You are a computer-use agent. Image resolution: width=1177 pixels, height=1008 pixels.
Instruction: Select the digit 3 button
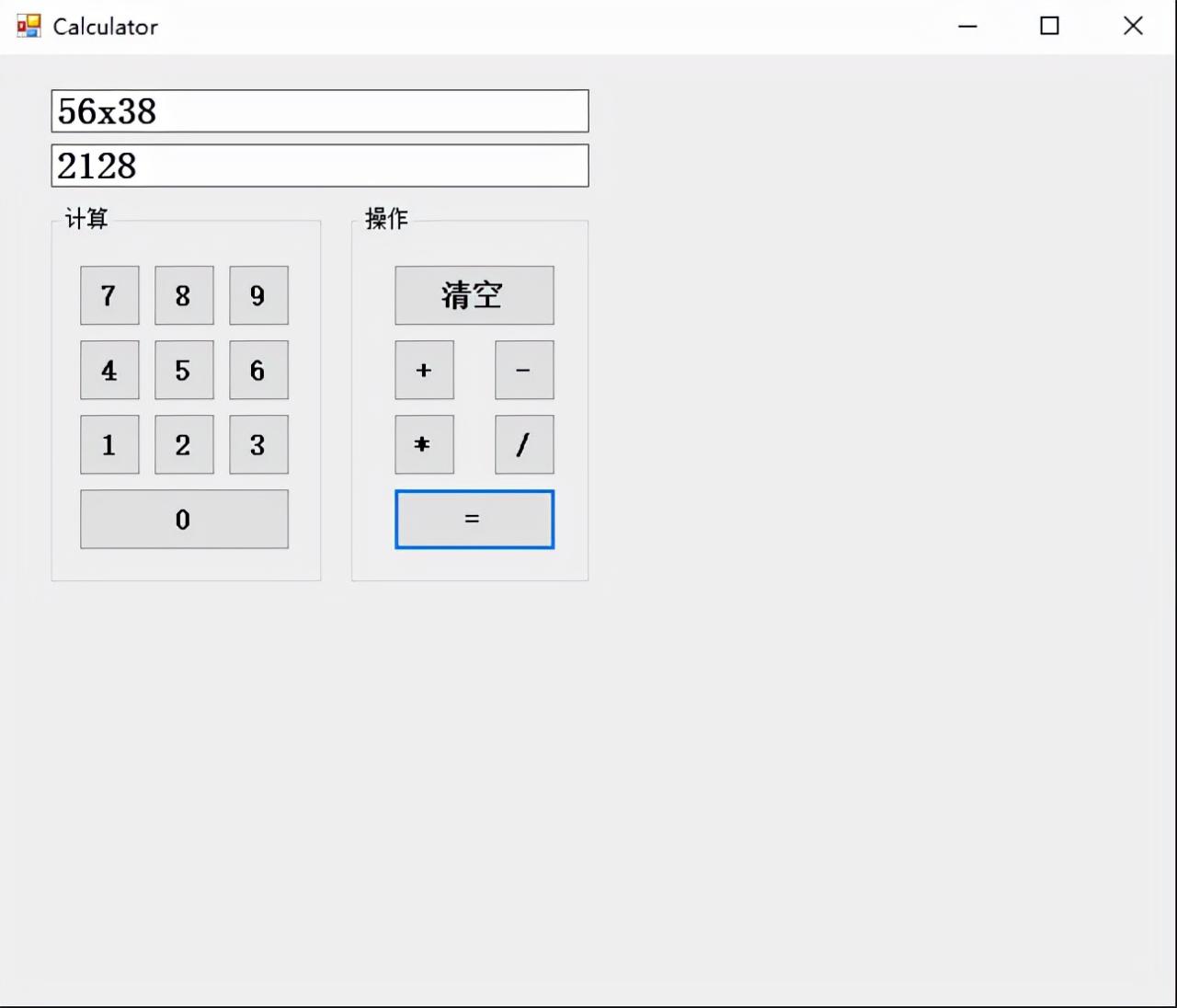click(x=258, y=444)
